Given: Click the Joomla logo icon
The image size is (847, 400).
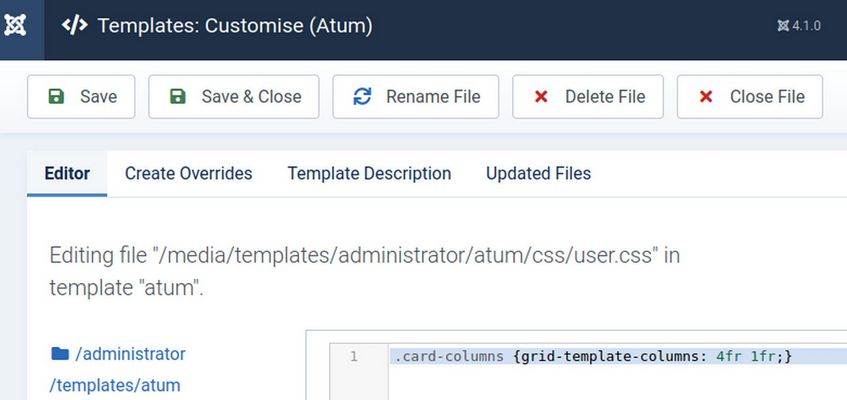Looking at the screenshot, I should (x=16, y=25).
